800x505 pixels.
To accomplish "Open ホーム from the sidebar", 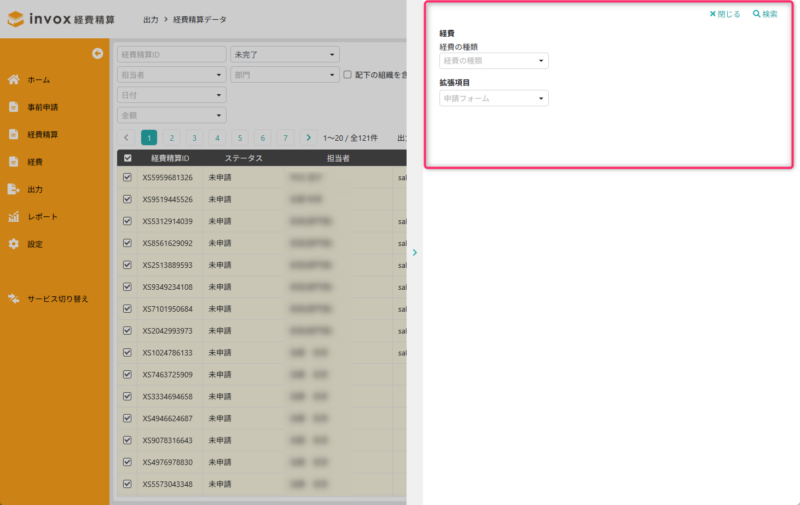I will point(39,80).
